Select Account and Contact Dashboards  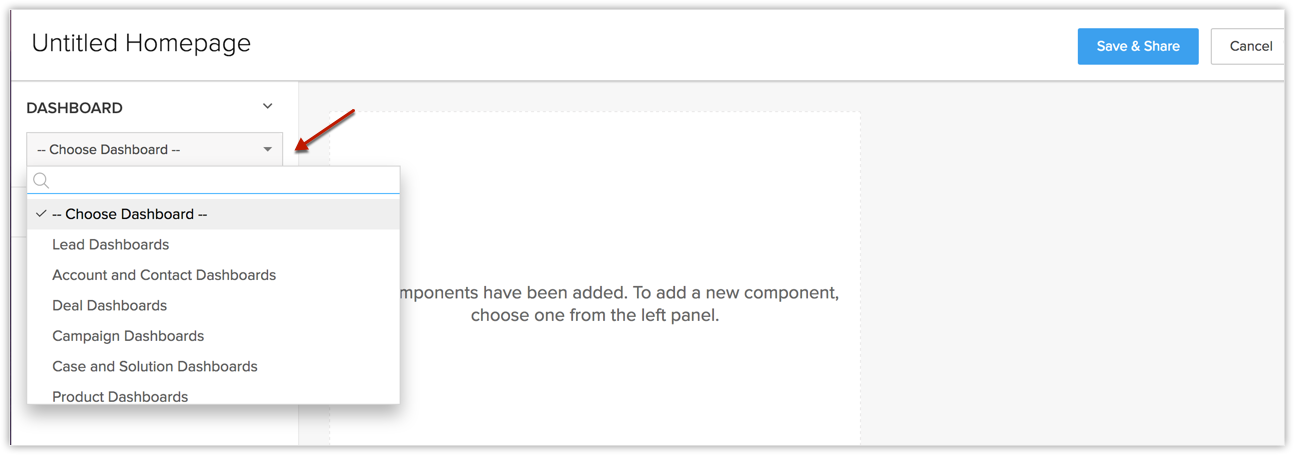[x=164, y=275]
